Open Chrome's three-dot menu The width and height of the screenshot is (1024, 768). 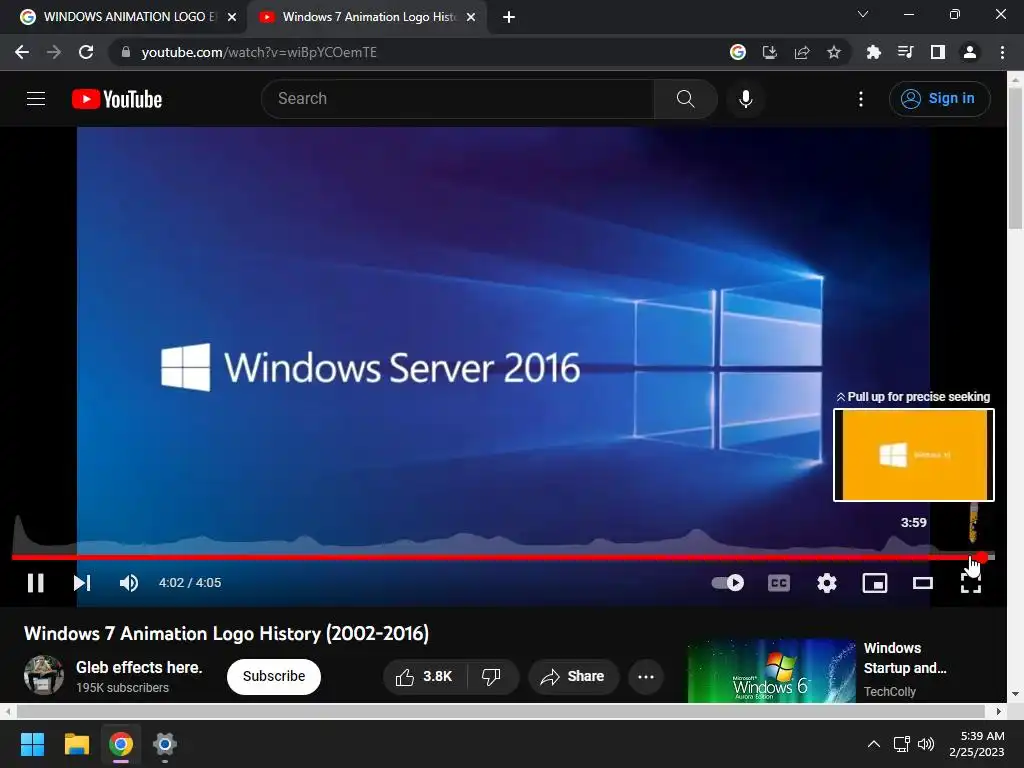(1002, 52)
